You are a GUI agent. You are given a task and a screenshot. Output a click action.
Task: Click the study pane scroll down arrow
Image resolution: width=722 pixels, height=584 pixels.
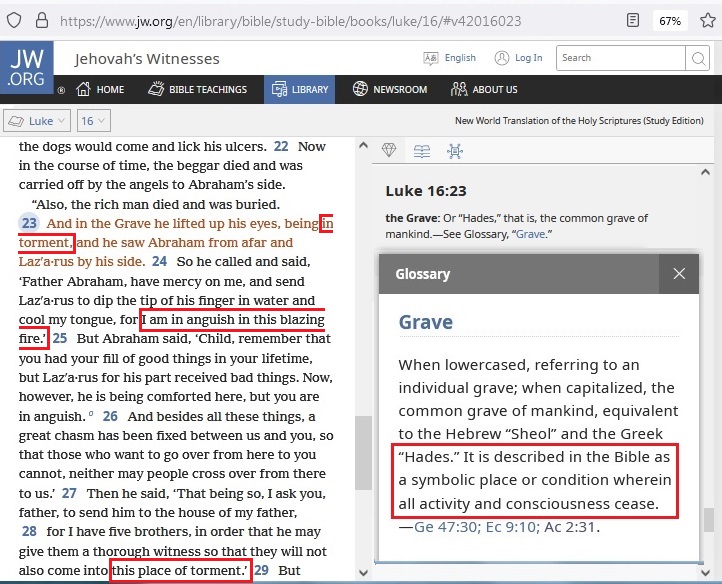pyautogui.click(x=705, y=573)
